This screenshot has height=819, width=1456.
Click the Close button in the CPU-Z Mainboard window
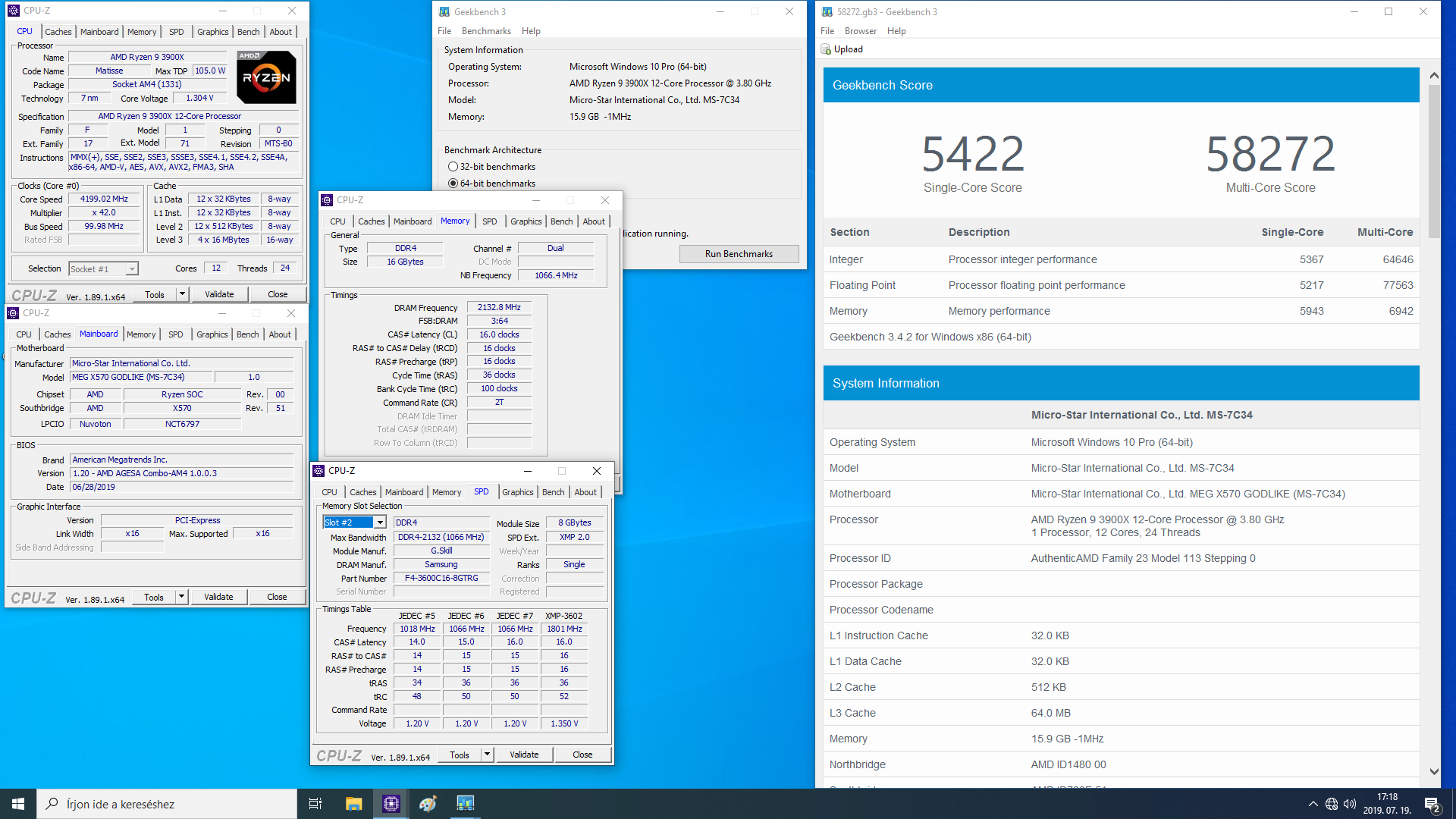tap(277, 597)
